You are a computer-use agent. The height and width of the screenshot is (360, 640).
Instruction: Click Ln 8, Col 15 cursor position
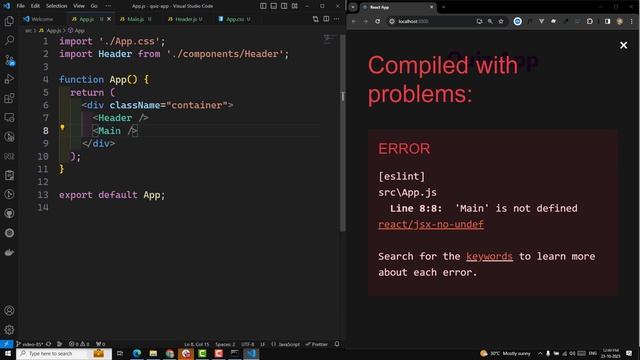196,344
